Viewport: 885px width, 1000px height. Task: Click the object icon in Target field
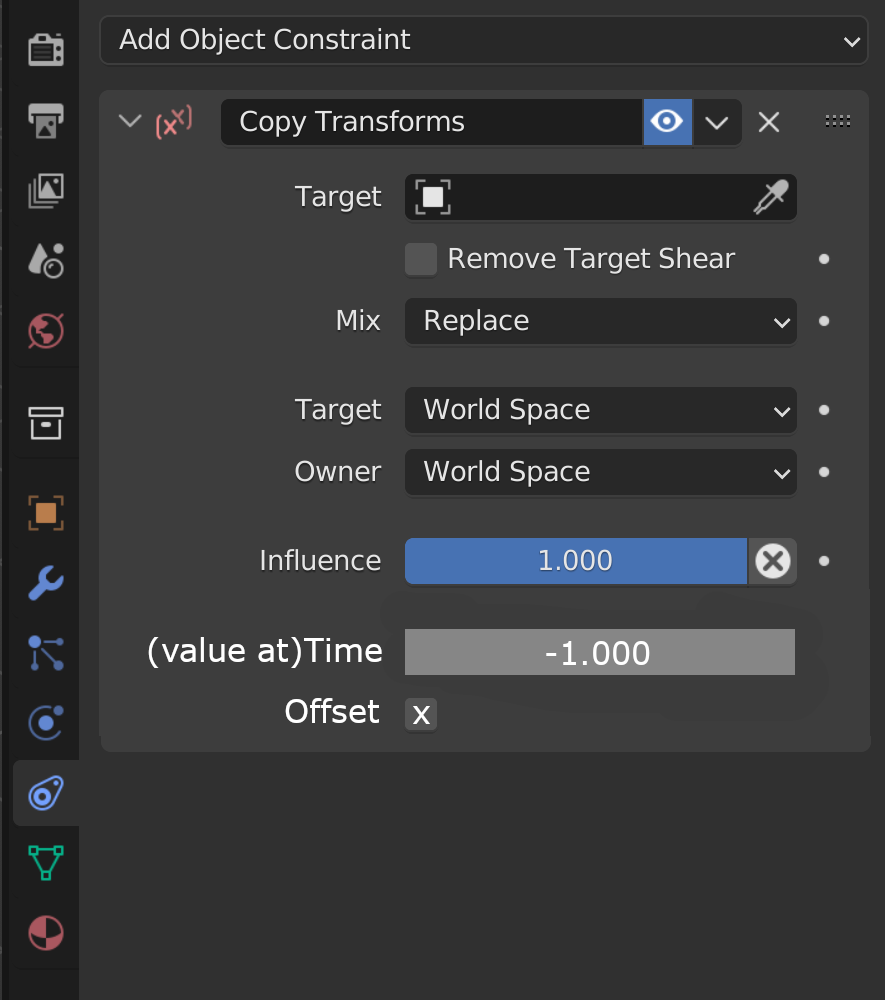[433, 197]
